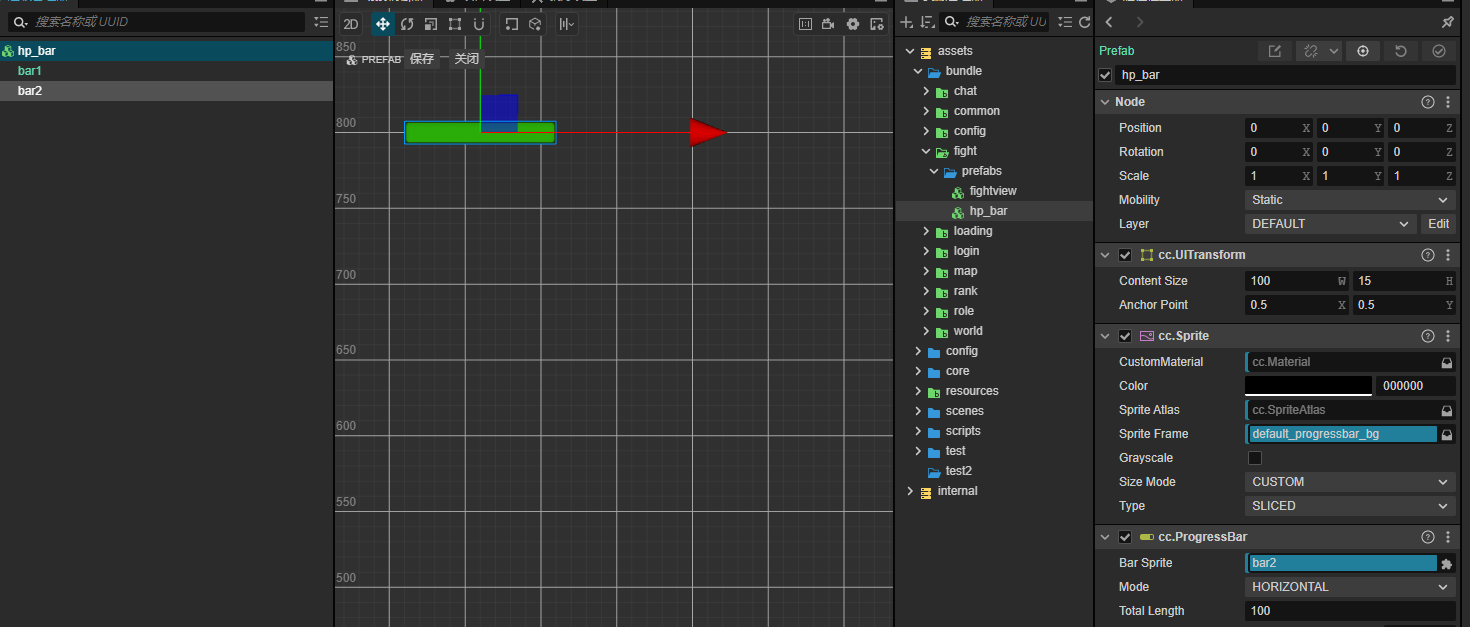Click the reference image icon in scene toolbar
Viewport: 1470px width, 627px height.
(805, 24)
